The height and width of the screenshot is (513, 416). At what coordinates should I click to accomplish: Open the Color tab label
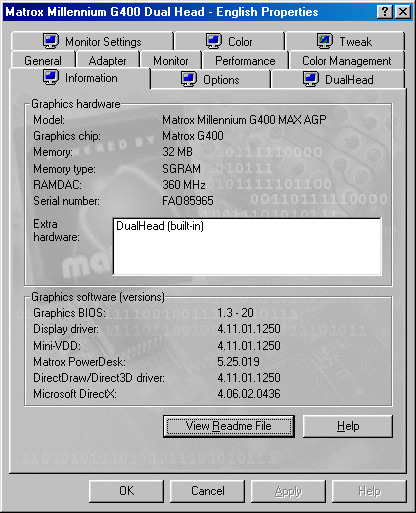coord(240,42)
